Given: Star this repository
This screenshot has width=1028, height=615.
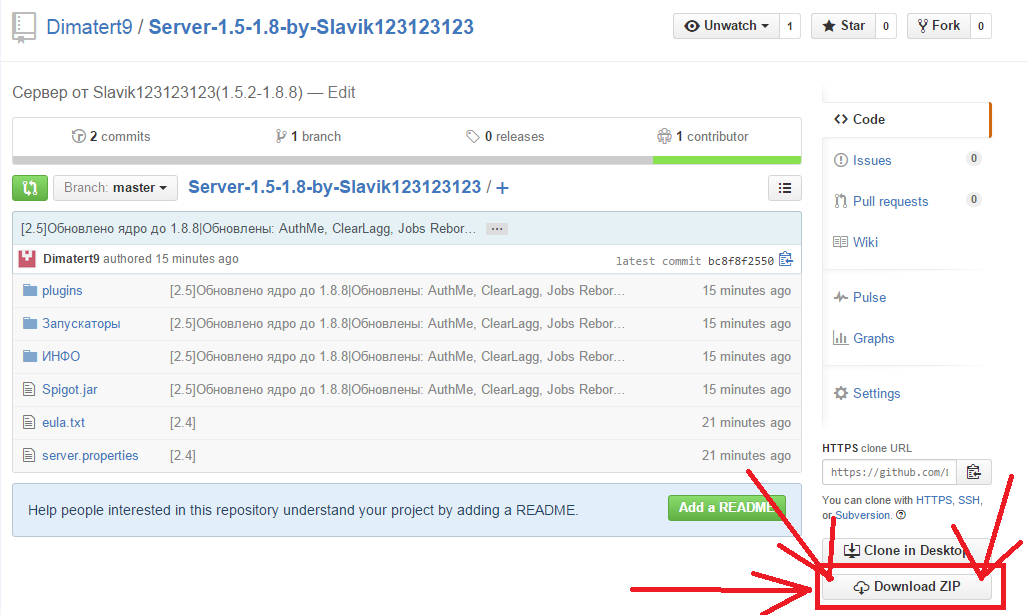Looking at the screenshot, I should [x=843, y=26].
